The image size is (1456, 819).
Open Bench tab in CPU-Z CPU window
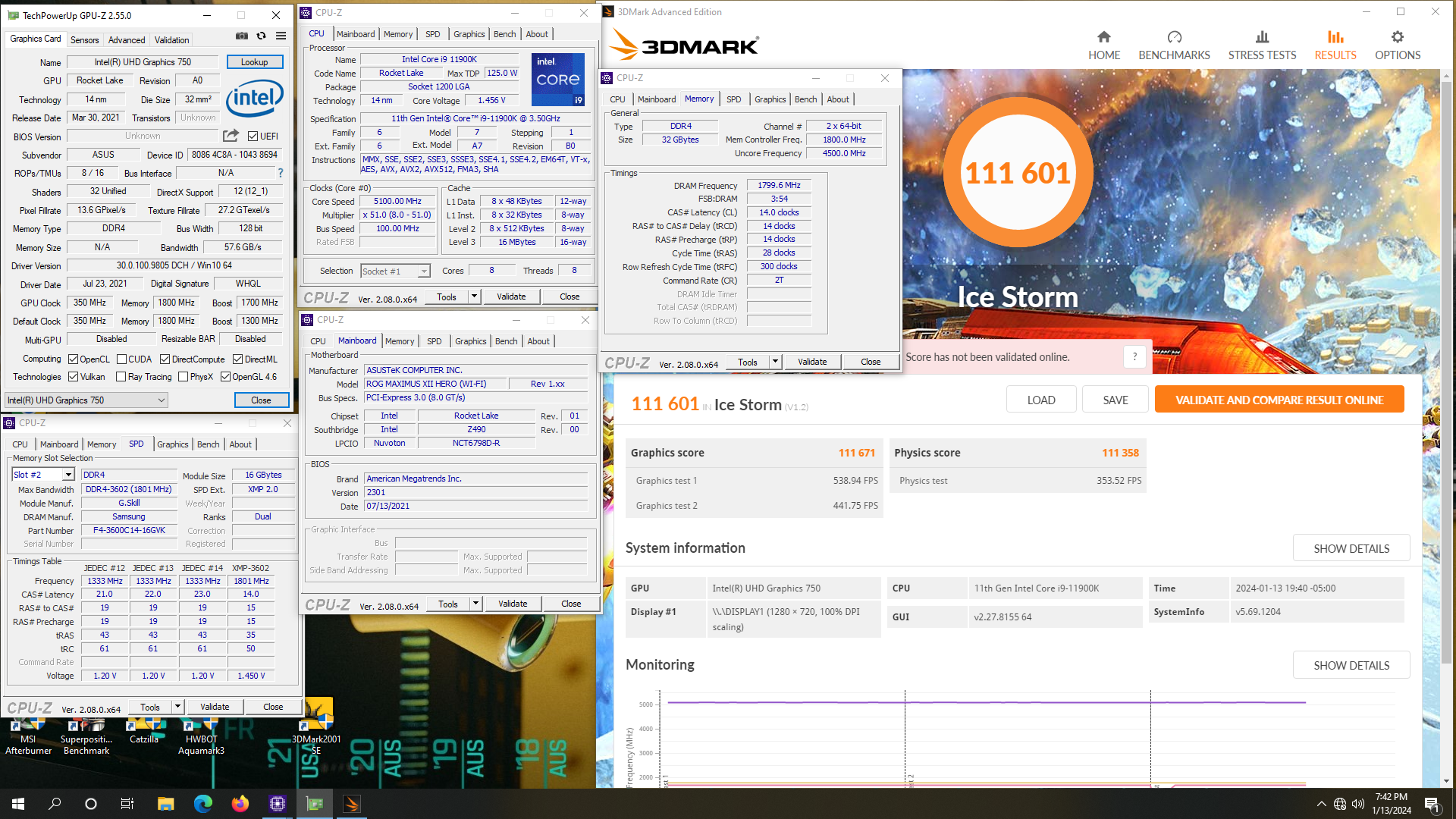[504, 34]
